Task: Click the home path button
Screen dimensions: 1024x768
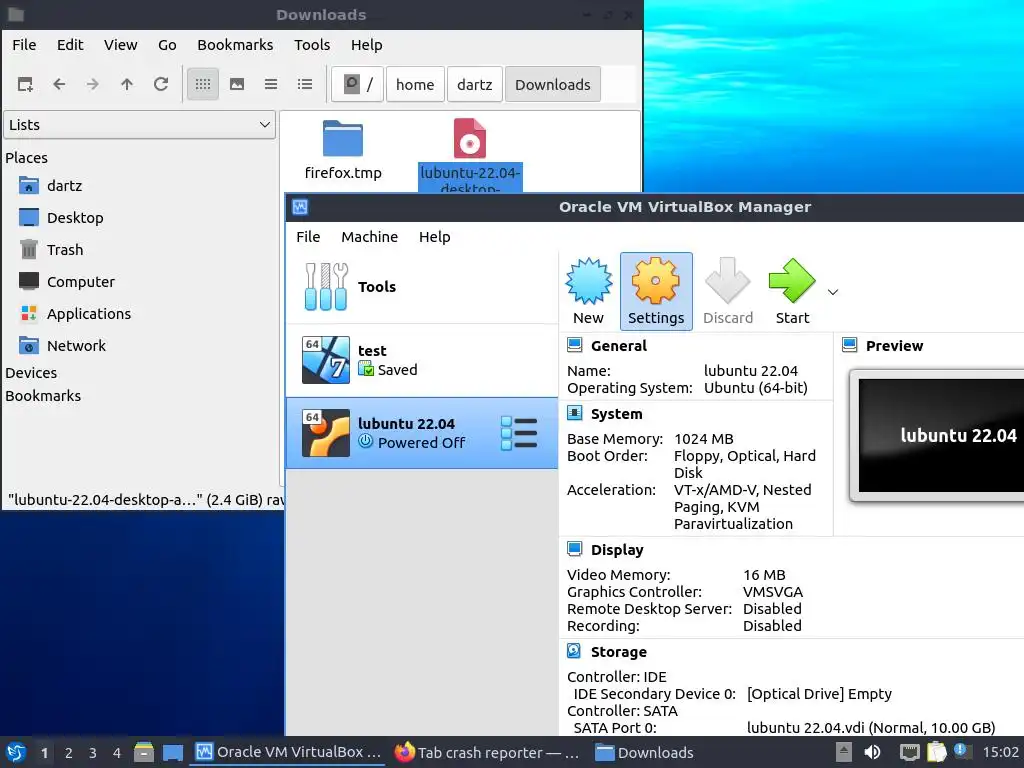Action: [x=415, y=84]
